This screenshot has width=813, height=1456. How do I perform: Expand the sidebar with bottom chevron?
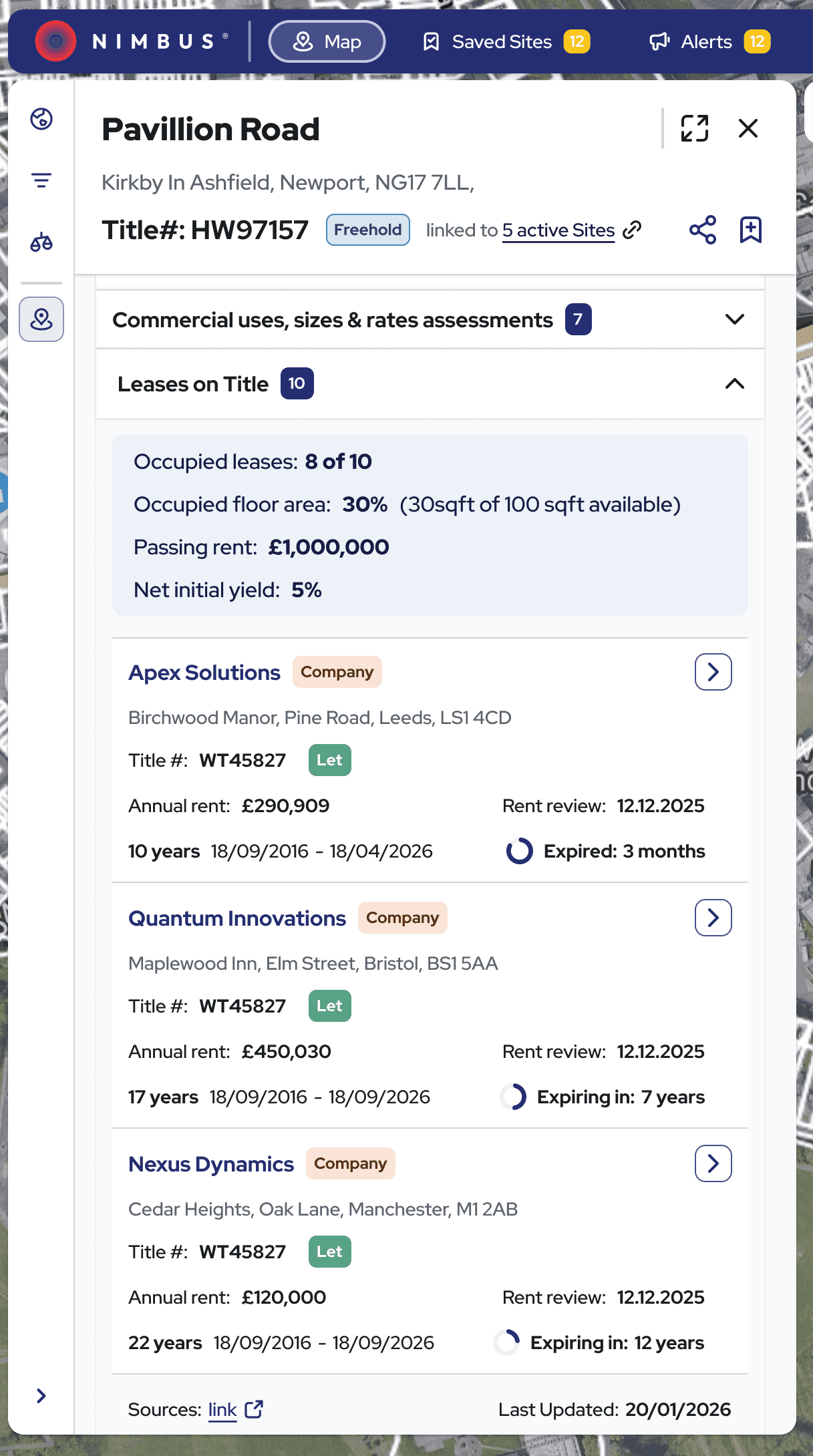coord(41,1395)
